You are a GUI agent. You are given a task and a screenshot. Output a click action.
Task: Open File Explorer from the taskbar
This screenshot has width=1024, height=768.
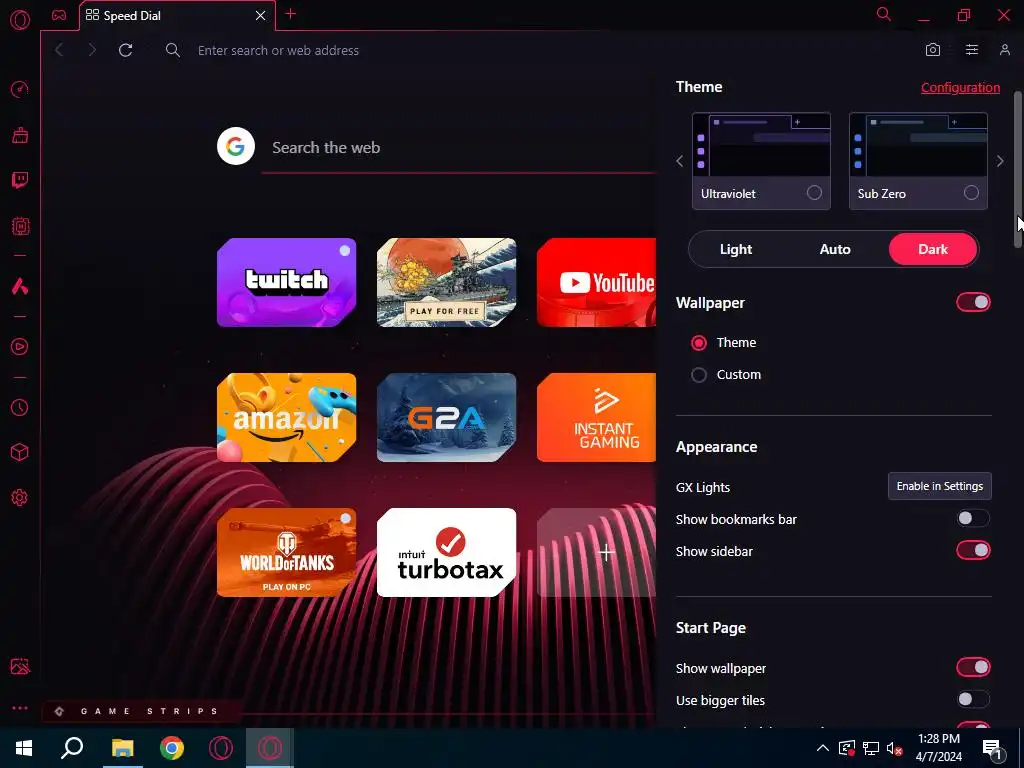coord(122,748)
